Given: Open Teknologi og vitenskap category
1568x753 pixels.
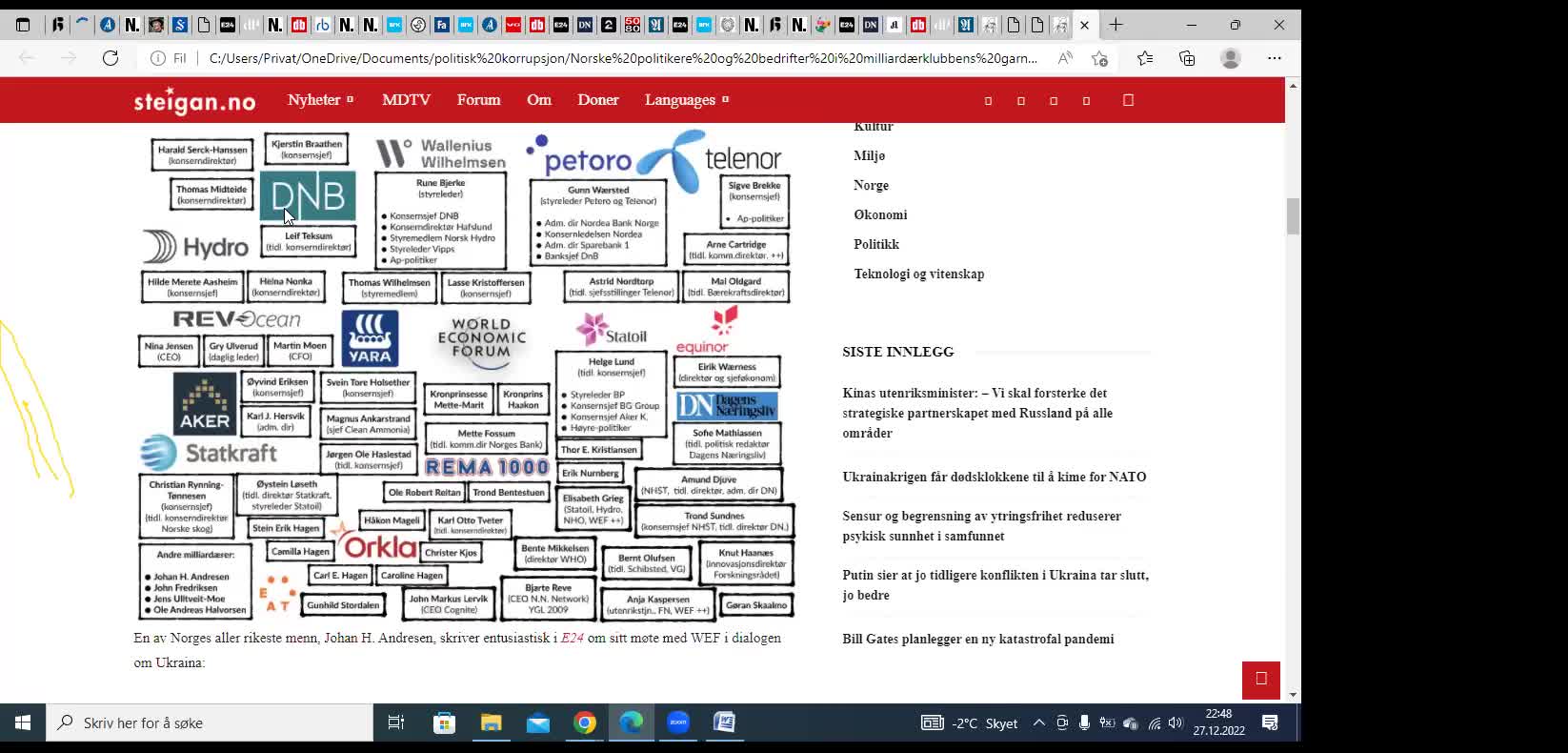Looking at the screenshot, I should pos(919,274).
